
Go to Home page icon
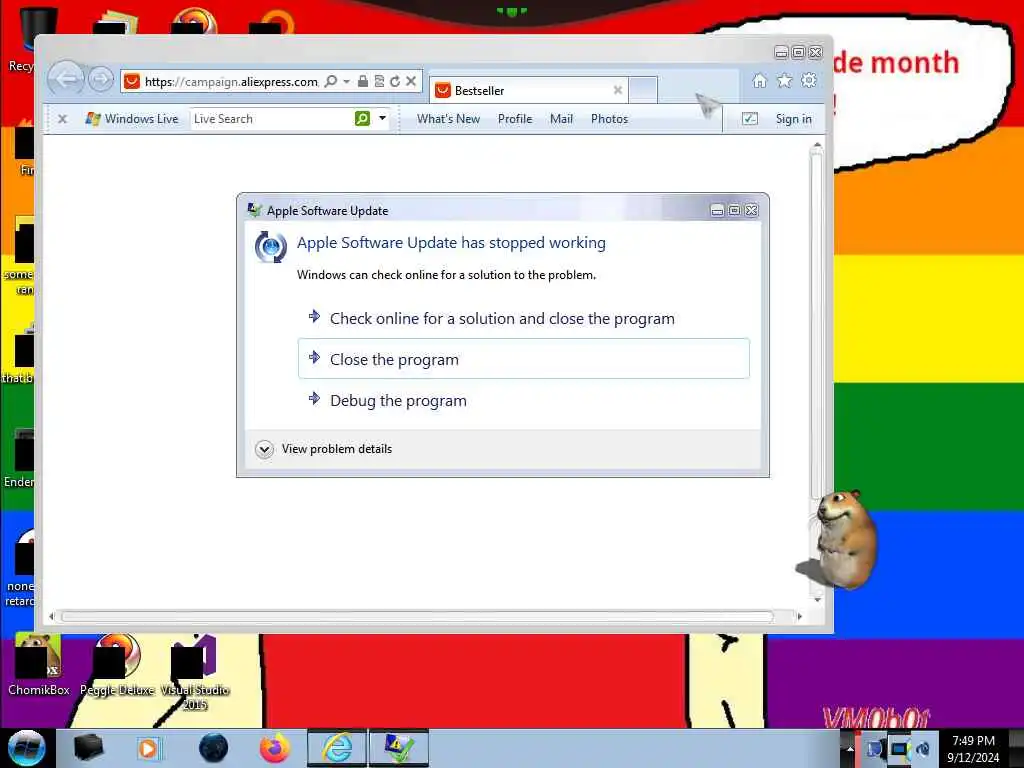tap(760, 80)
